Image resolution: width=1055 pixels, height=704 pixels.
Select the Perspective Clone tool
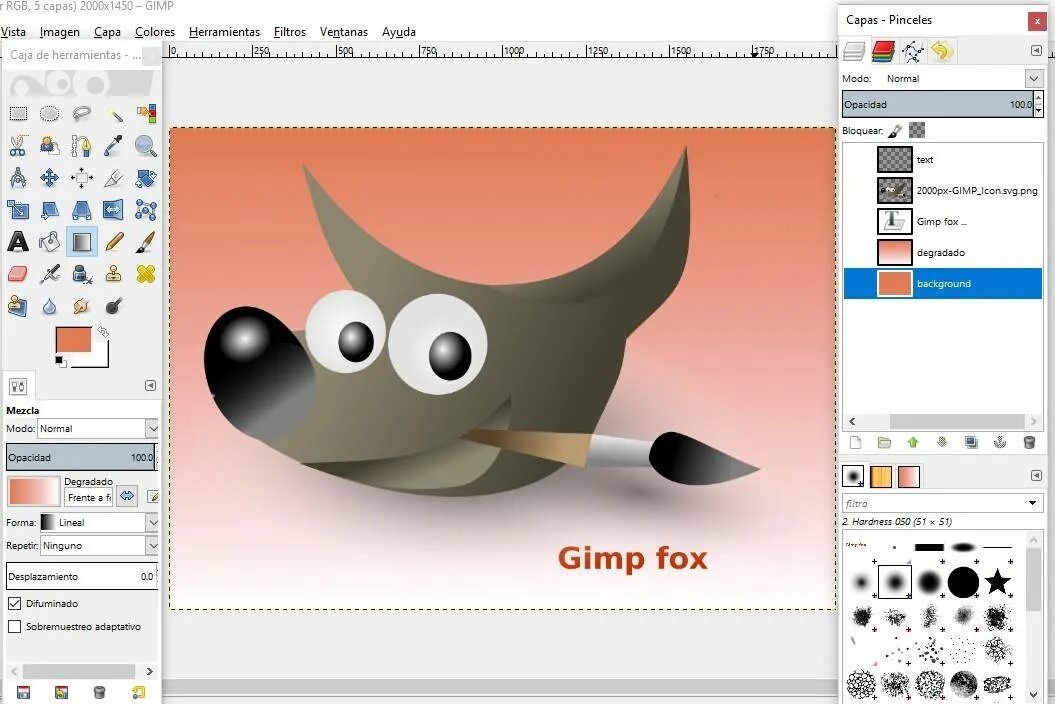(x=18, y=306)
